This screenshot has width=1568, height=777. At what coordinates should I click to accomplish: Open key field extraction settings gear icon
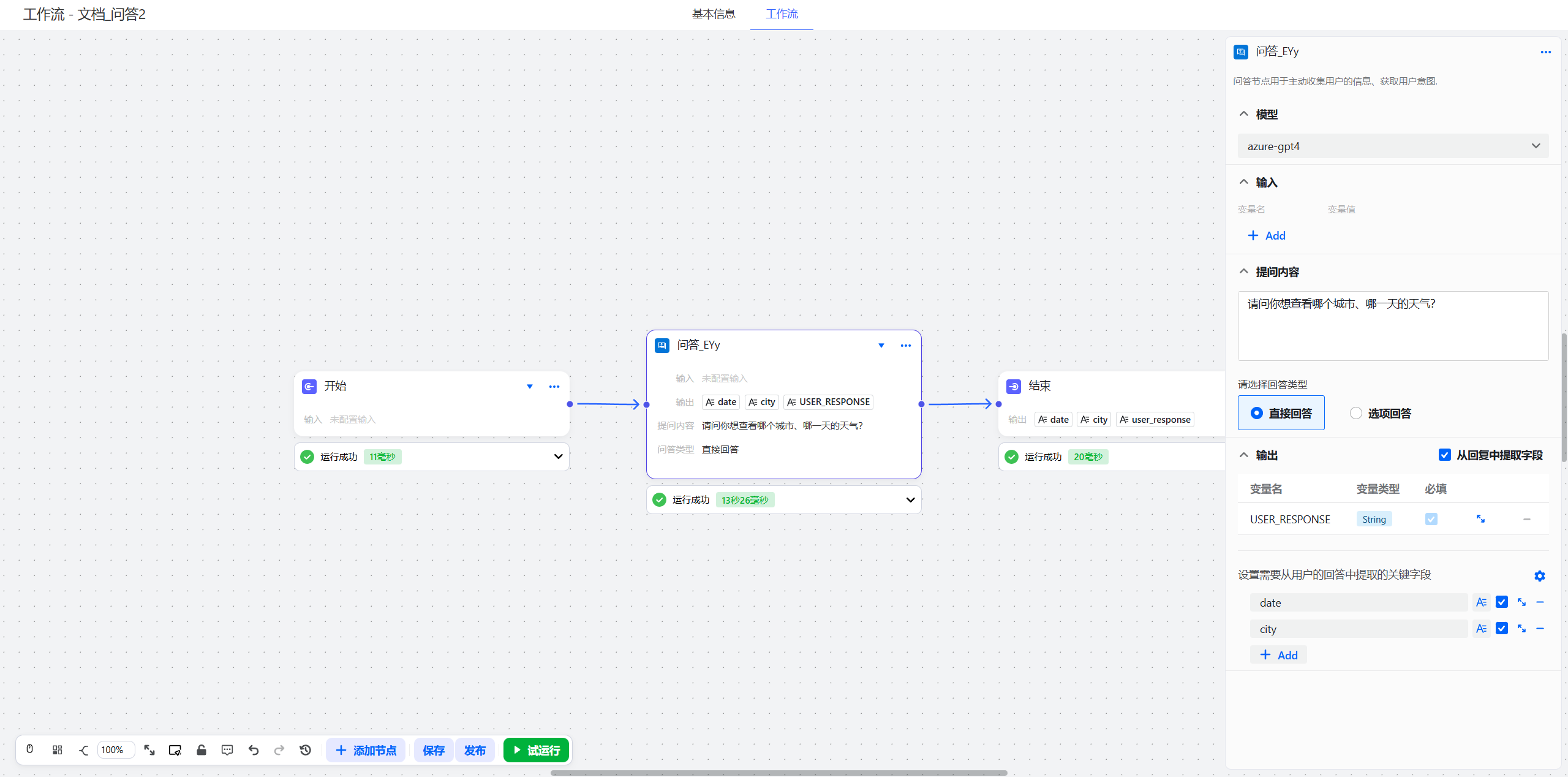(1540, 575)
